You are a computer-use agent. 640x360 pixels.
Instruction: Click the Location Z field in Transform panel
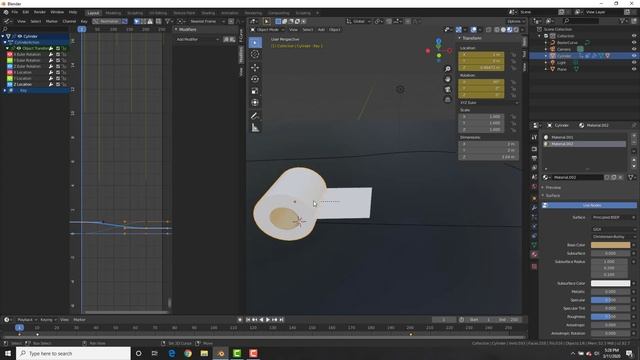(x=481, y=68)
